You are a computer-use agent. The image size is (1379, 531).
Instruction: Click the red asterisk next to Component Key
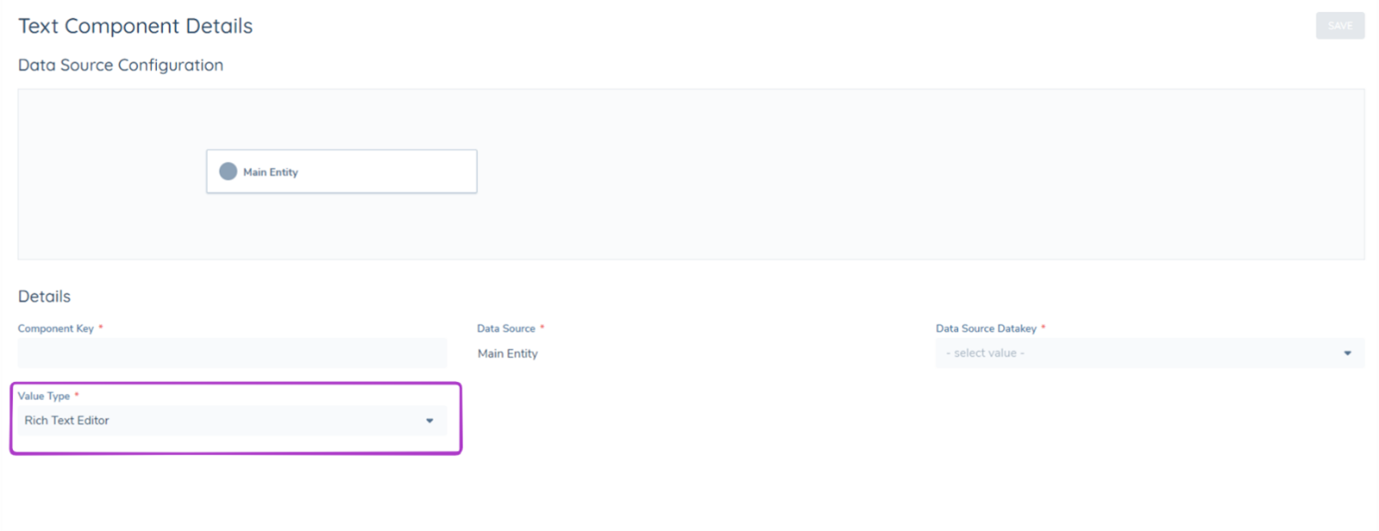[x=101, y=328]
